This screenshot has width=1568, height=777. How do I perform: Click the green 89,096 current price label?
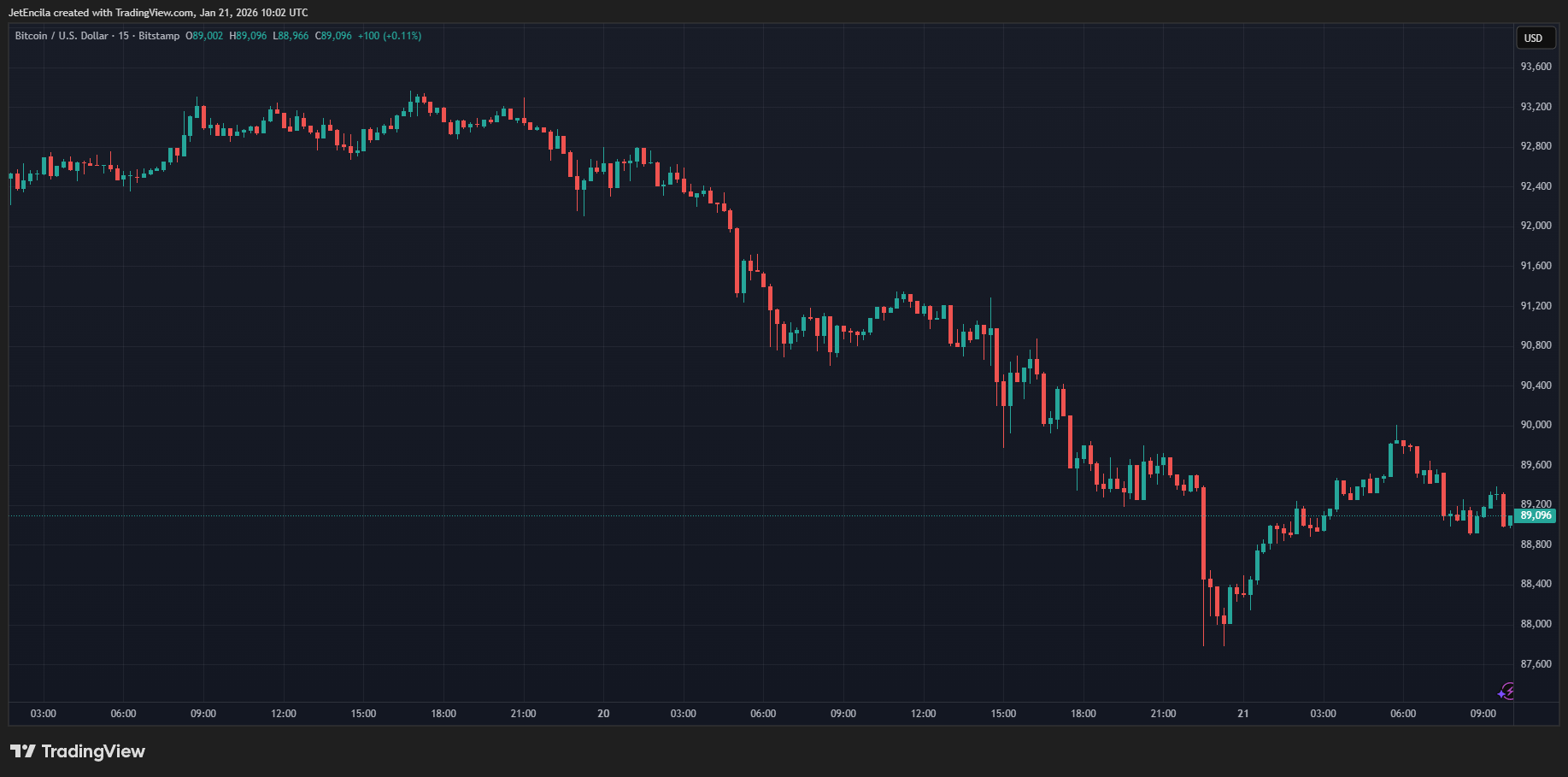point(1536,515)
